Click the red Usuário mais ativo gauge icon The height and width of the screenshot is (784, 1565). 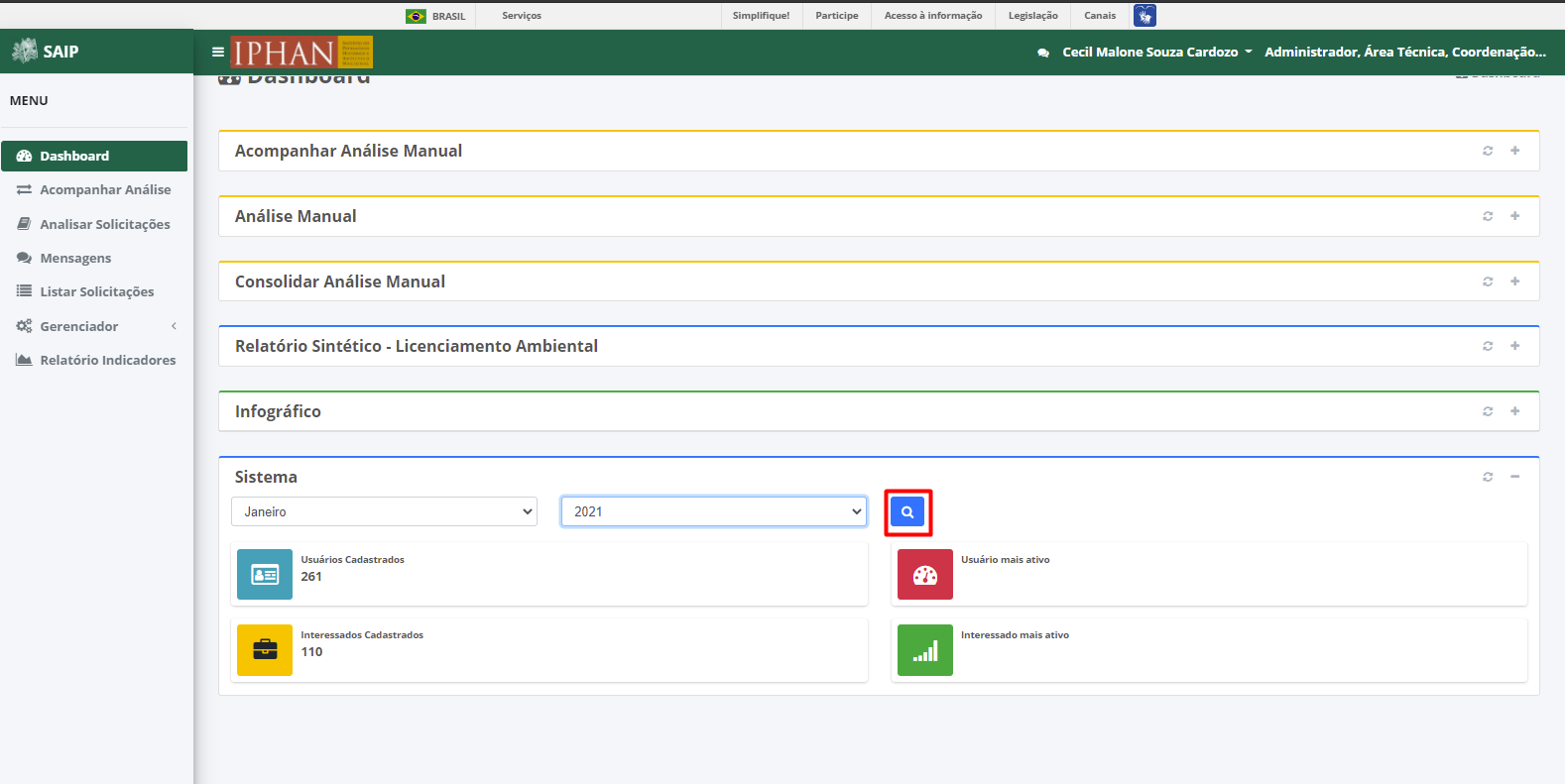click(x=925, y=575)
